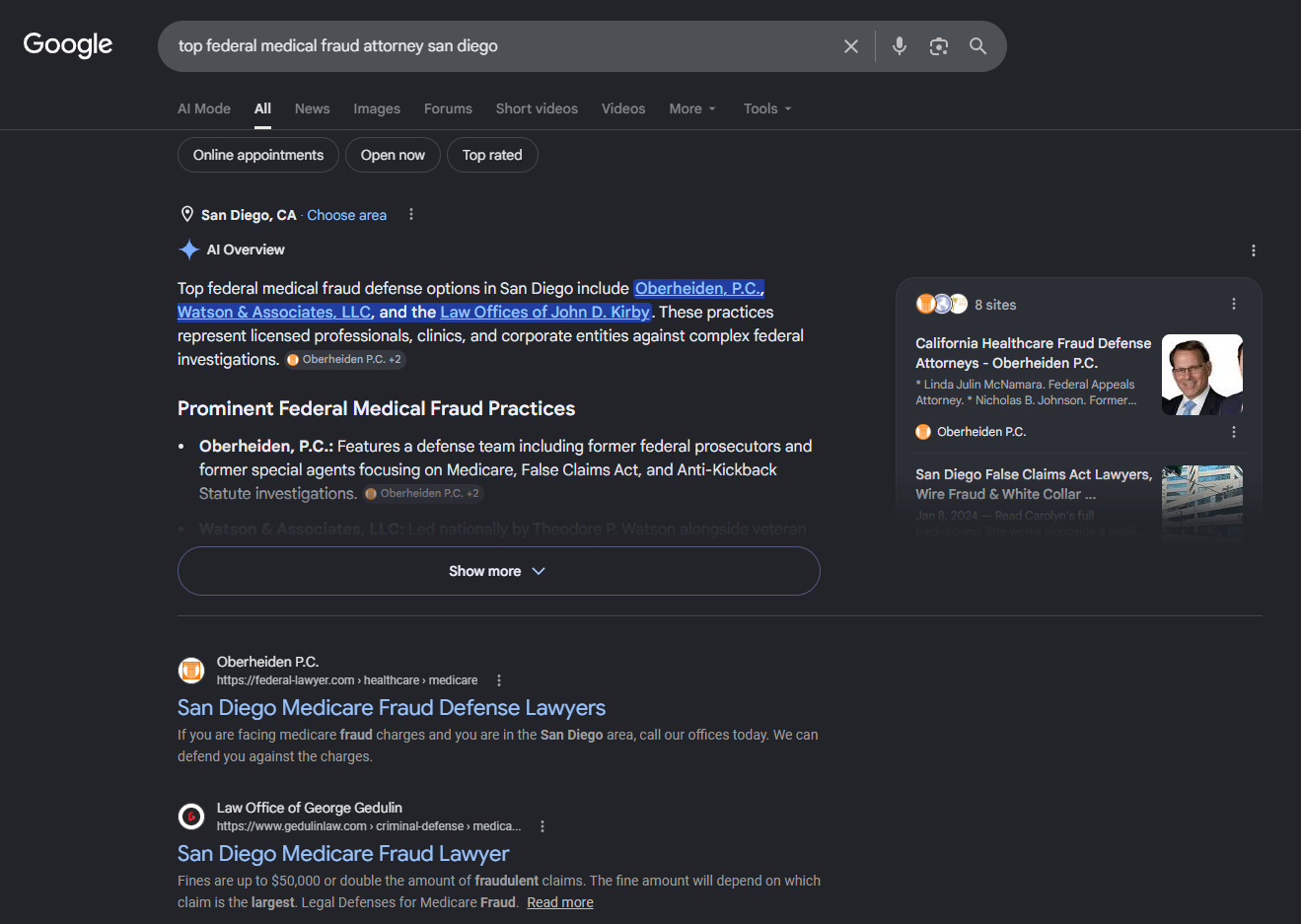This screenshot has width=1301, height=924.
Task: Open three-dot menu beside Choose area
Action: click(411, 215)
